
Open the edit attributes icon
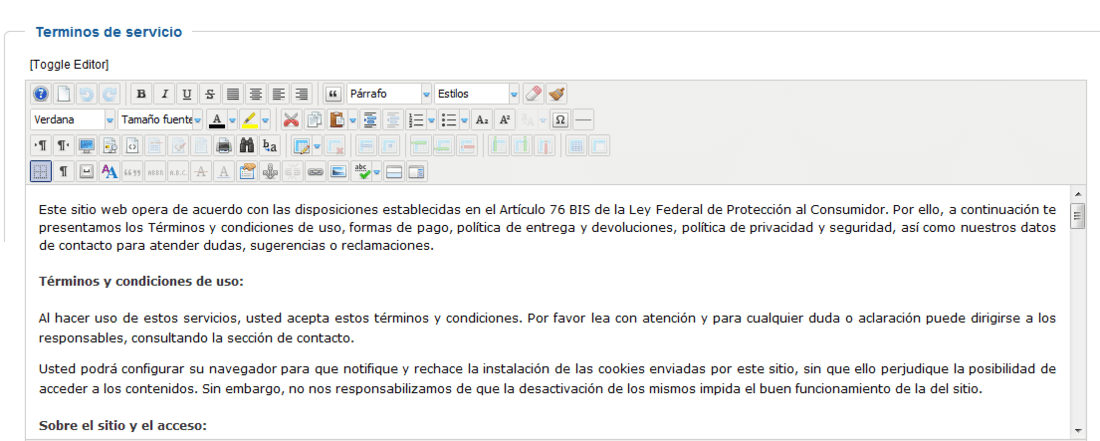click(246, 172)
